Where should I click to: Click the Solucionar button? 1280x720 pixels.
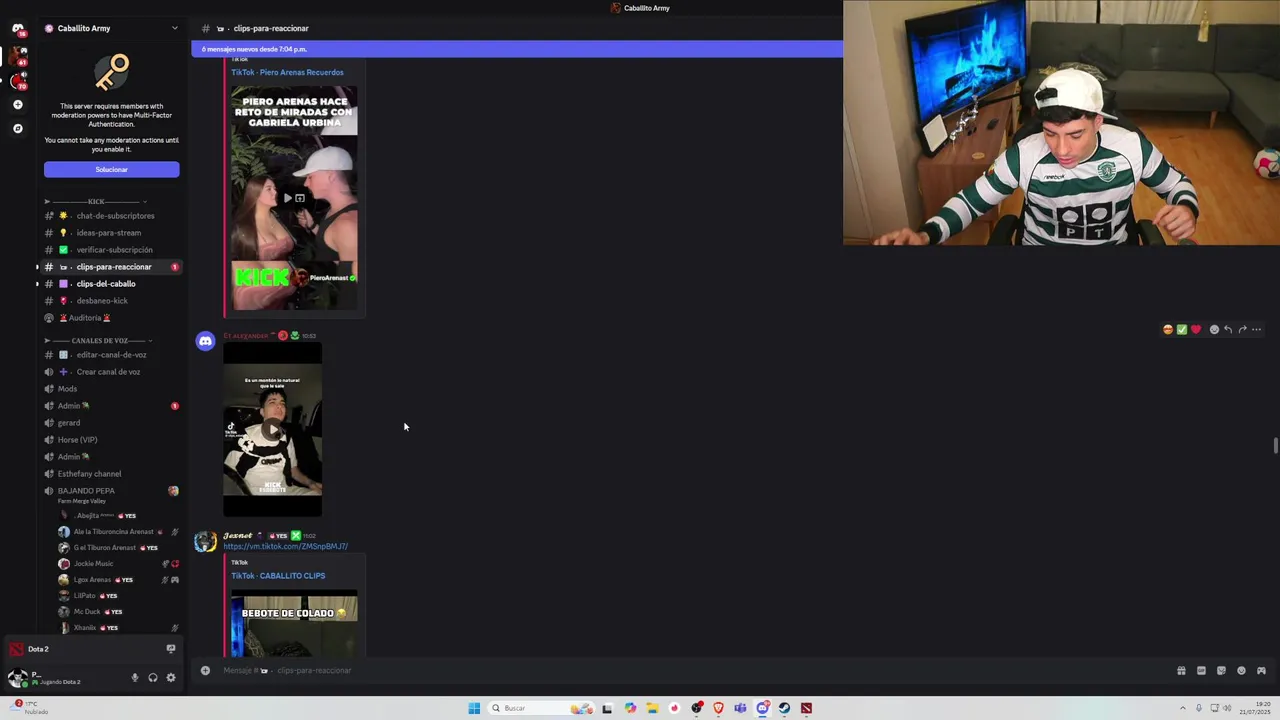111,169
